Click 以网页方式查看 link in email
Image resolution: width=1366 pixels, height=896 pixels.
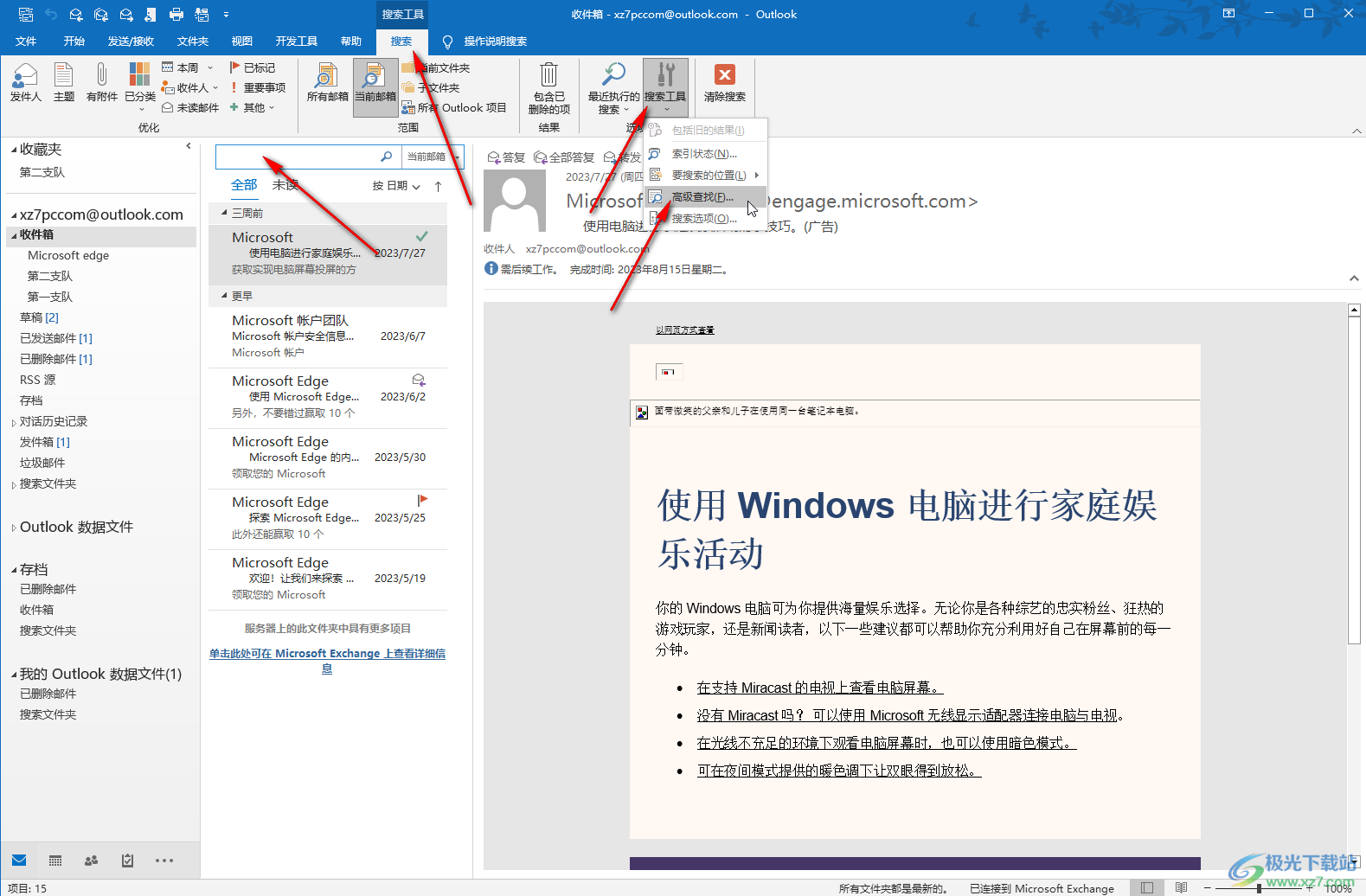click(684, 330)
